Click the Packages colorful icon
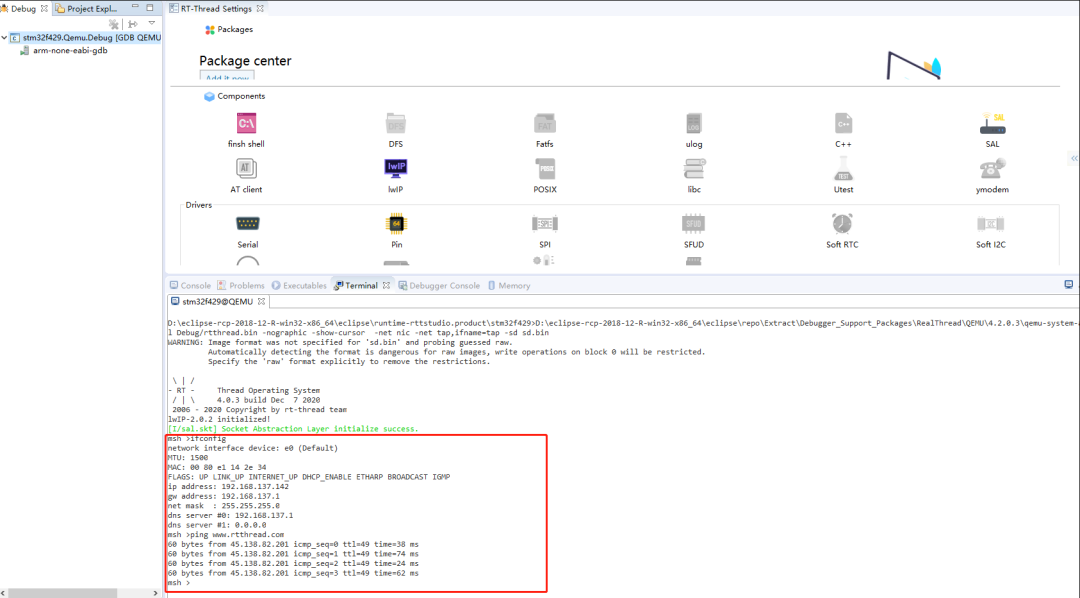Screen dimensions: 1080x598 209,30
